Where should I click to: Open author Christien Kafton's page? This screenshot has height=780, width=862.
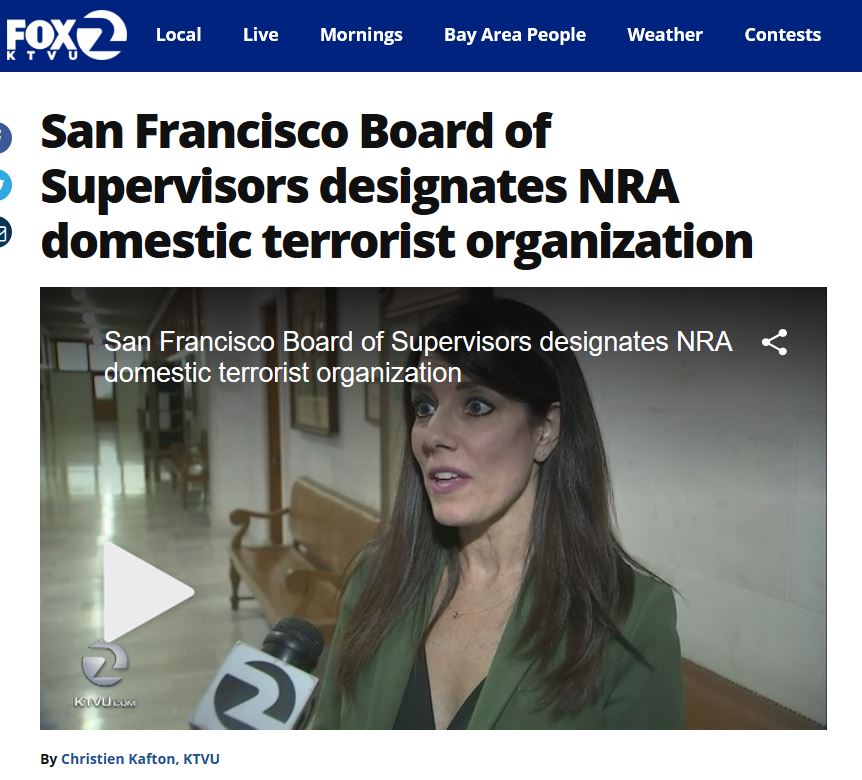(118, 759)
